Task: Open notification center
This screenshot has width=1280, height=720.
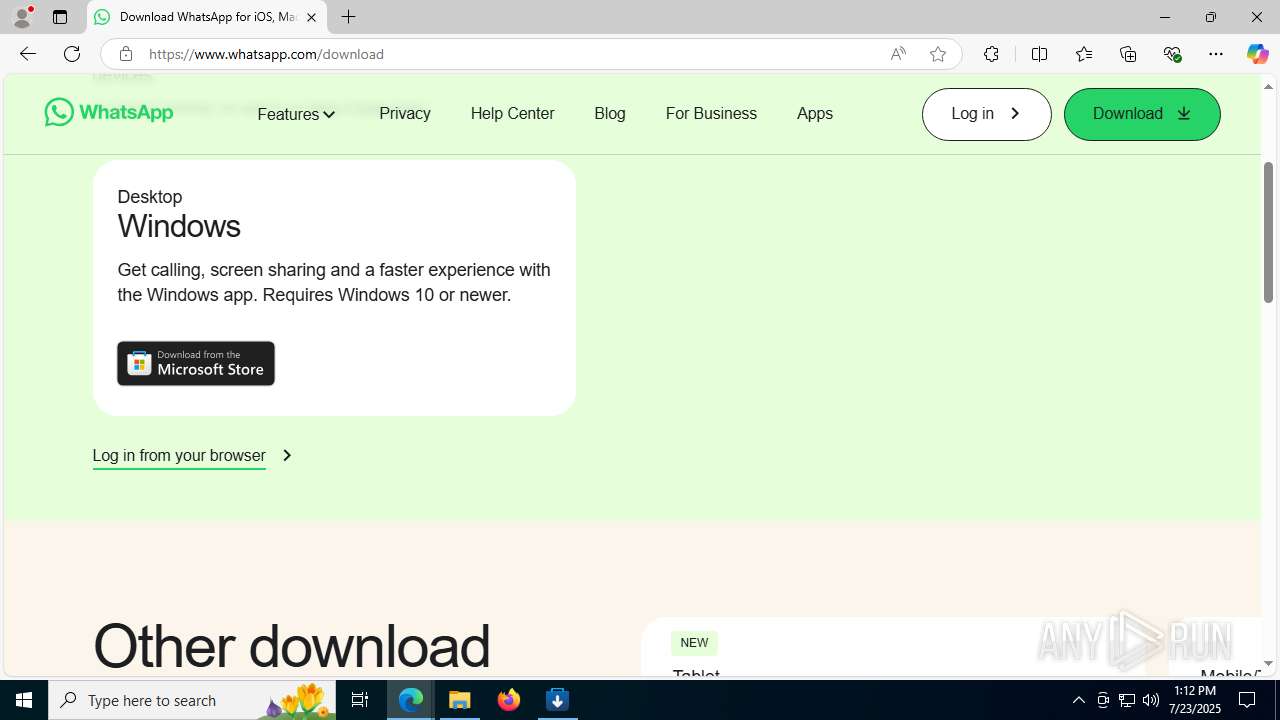Action: click(x=1247, y=700)
